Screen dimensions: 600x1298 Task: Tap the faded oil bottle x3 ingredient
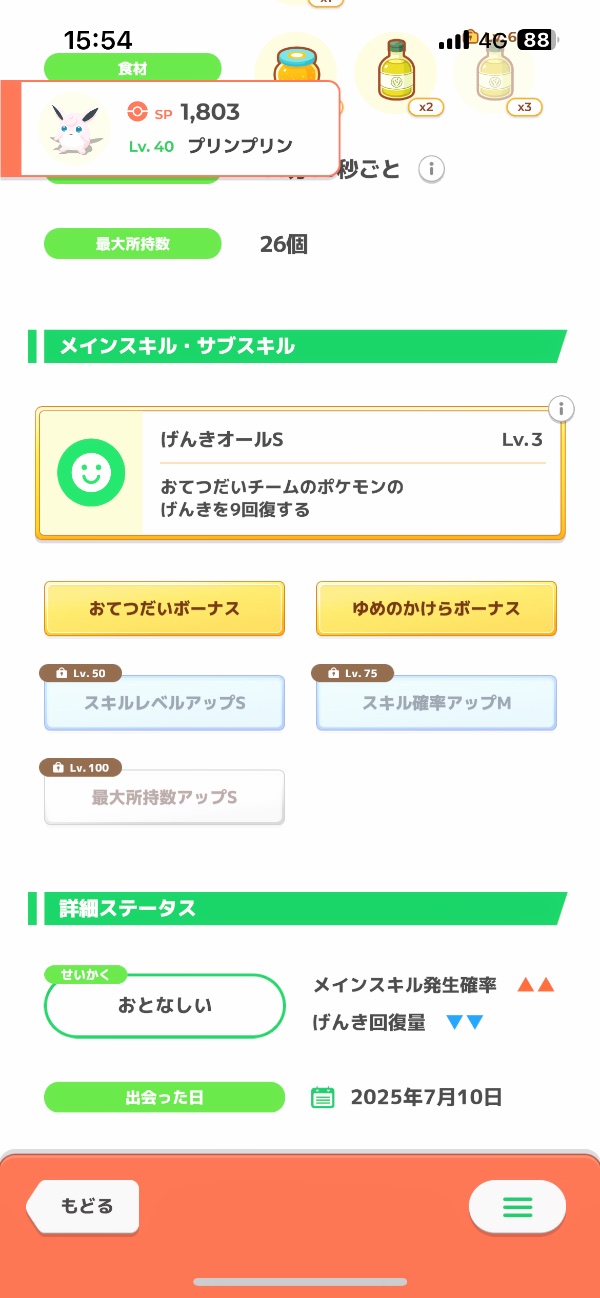493,72
